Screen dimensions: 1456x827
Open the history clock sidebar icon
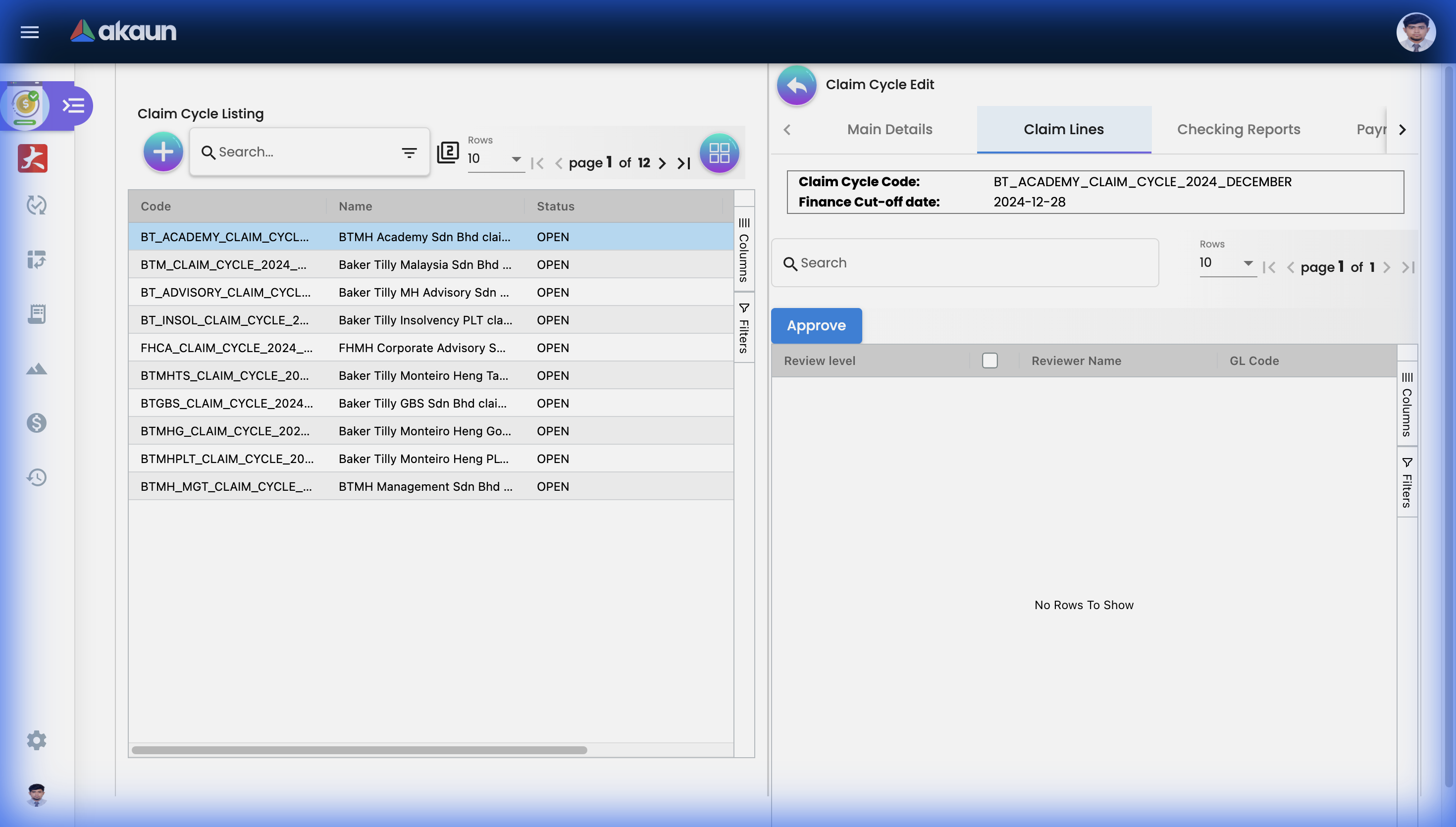36,477
